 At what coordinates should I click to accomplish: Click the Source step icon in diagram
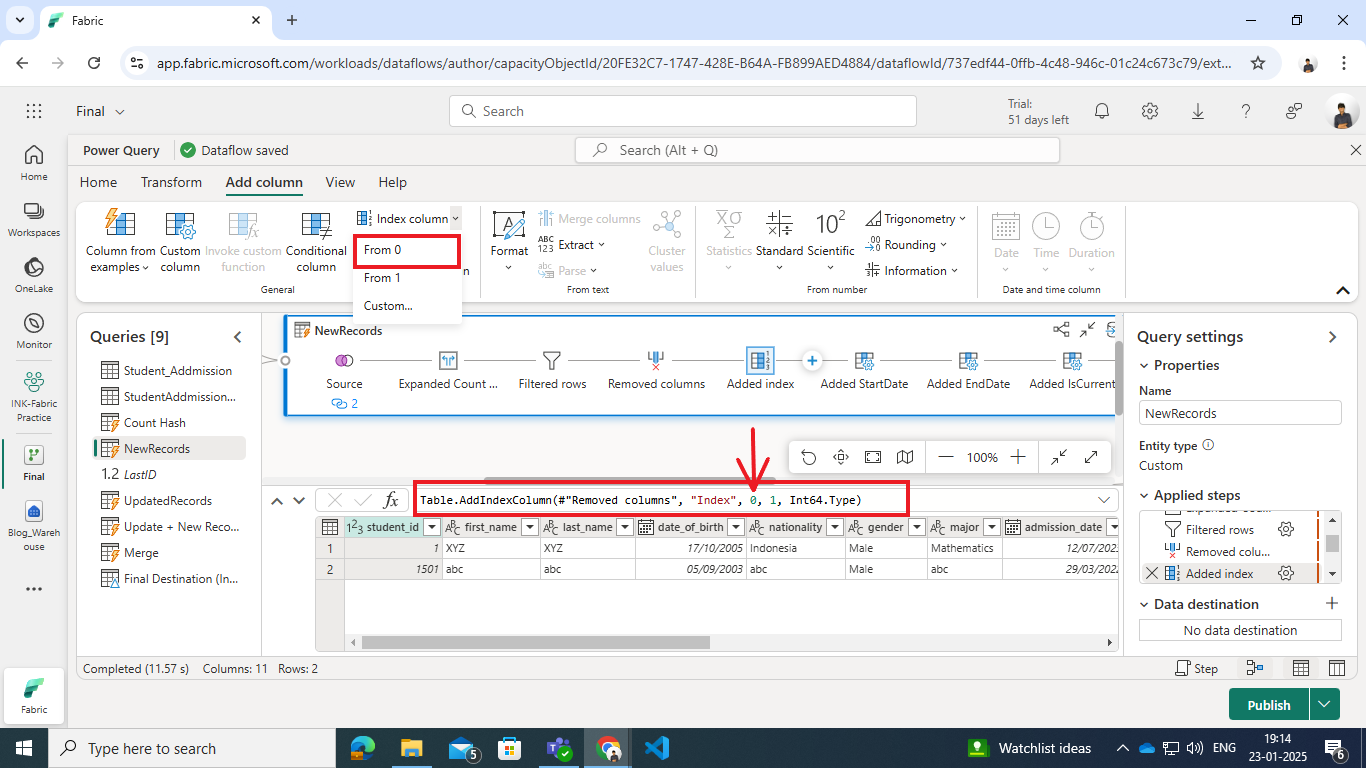(x=344, y=360)
